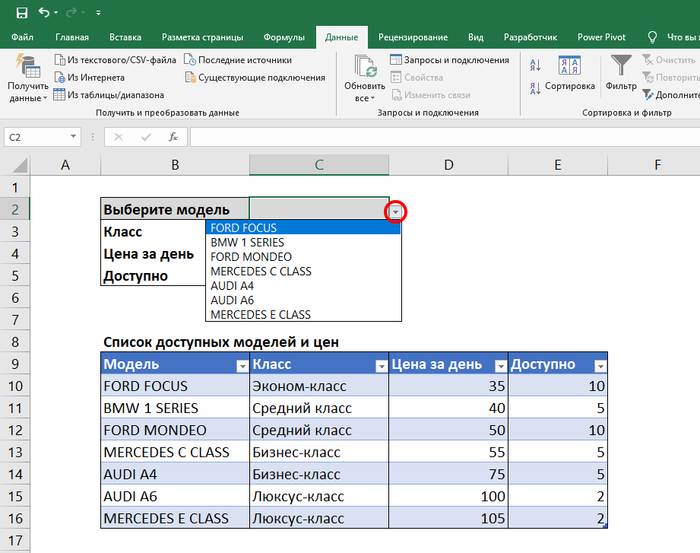Image resolution: width=700 pixels, height=553 pixels.
Task: Click the Save icon in quick access toolbar
Action: coord(20,12)
